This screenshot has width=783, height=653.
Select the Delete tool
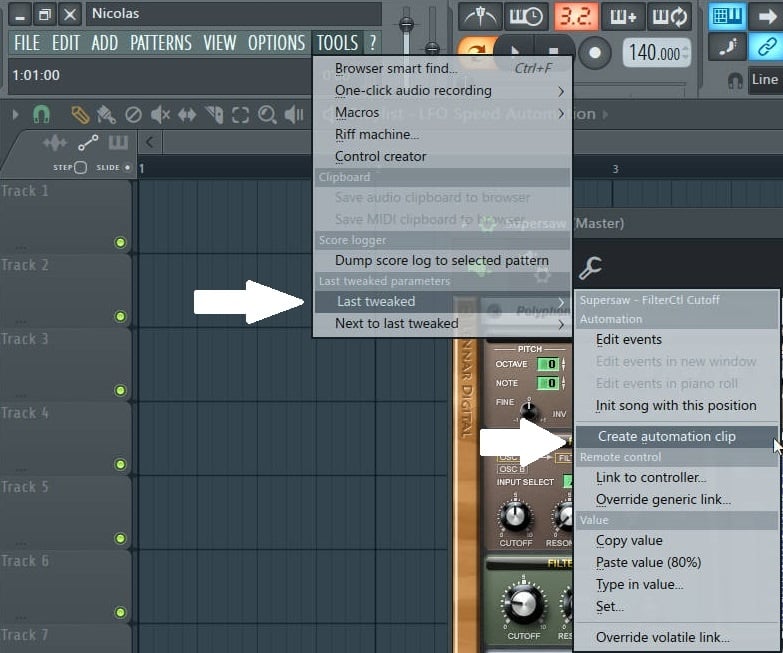(x=133, y=115)
